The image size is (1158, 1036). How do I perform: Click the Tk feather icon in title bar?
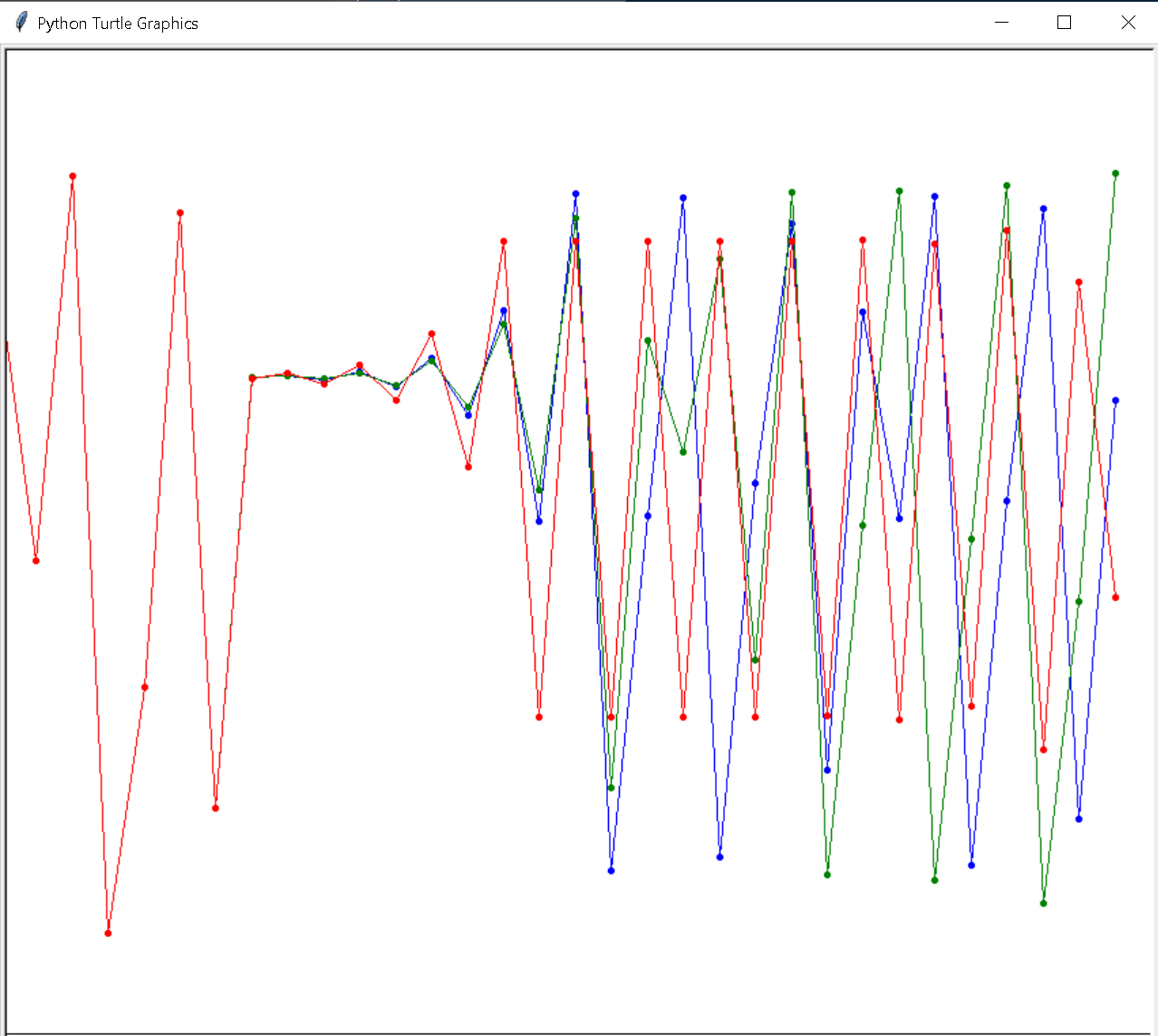click(x=22, y=23)
